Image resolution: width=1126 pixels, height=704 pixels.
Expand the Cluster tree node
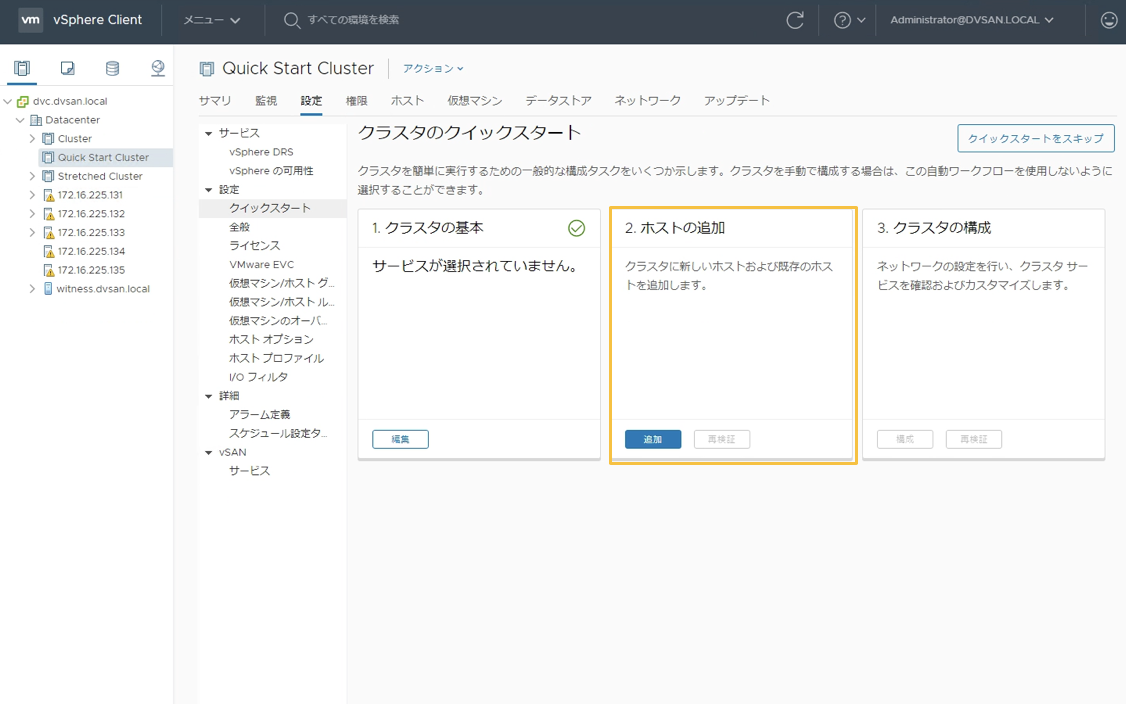tap(32, 139)
